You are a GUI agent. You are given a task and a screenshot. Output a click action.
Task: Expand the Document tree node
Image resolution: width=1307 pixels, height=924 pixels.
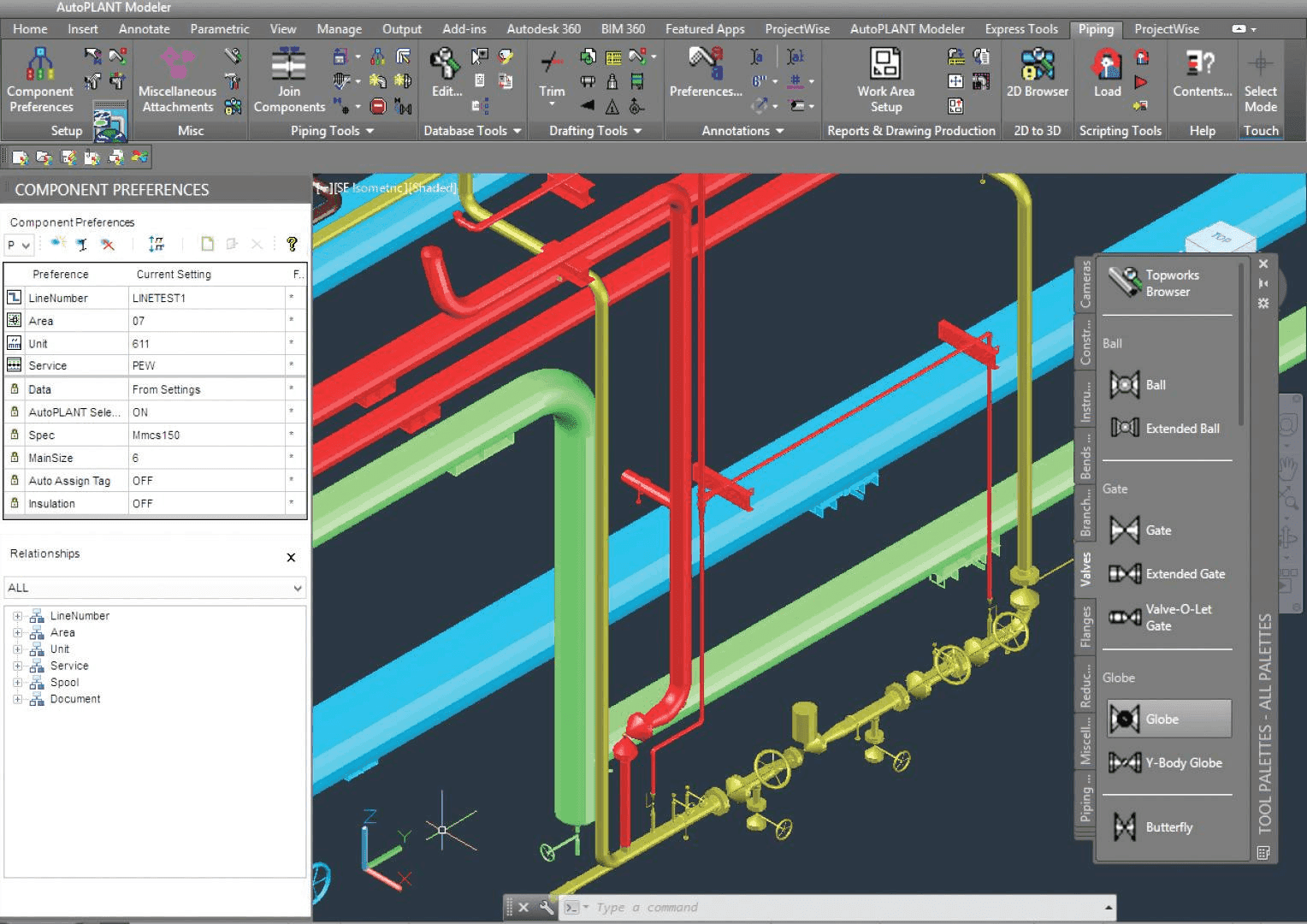(17, 699)
